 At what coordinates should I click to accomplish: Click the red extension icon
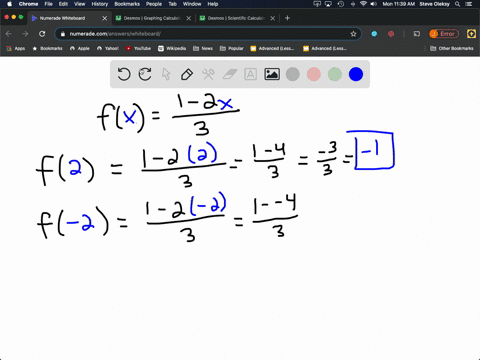pos(391,34)
